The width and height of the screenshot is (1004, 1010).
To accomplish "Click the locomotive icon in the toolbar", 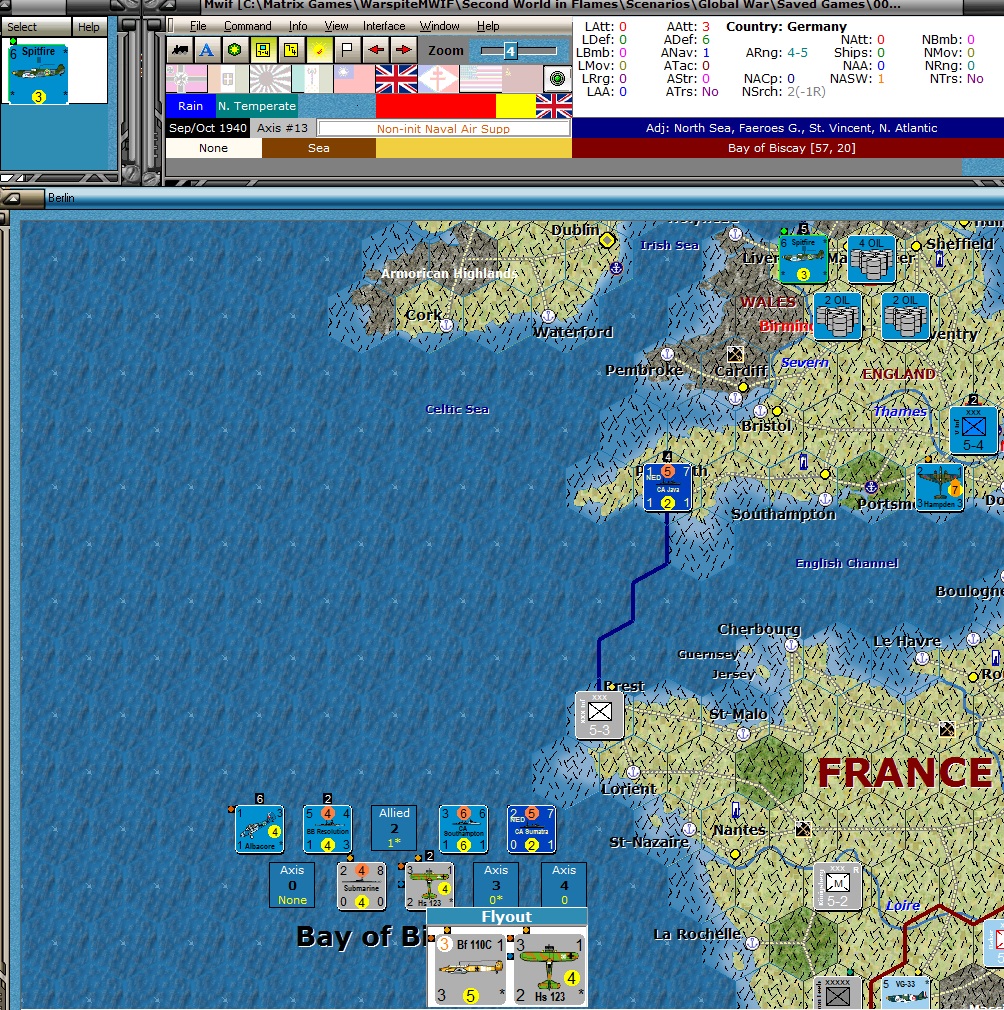I will point(180,50).
